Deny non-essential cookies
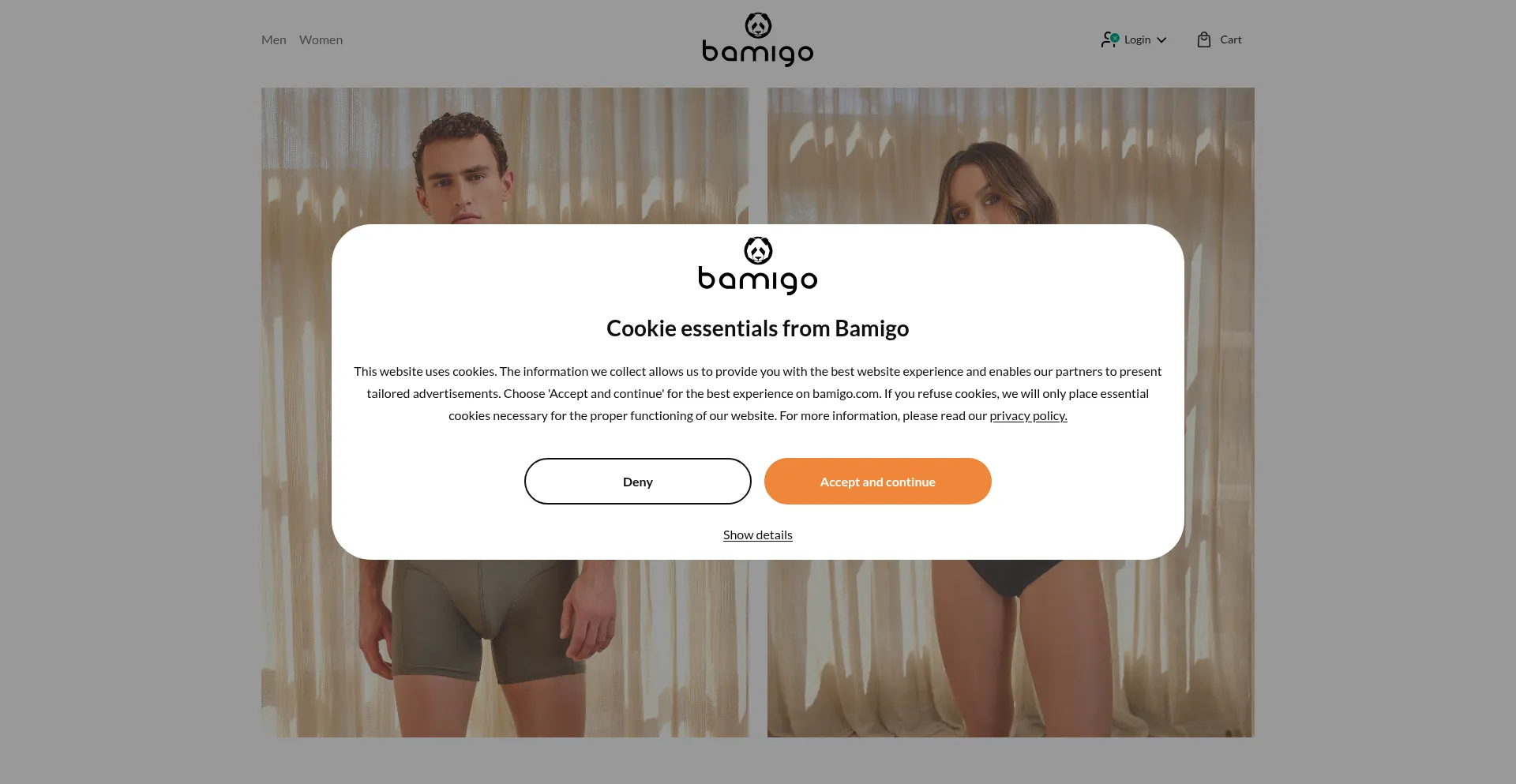Image resolution: width=1516 pixels, height=784 pixels. click(638, 481)
